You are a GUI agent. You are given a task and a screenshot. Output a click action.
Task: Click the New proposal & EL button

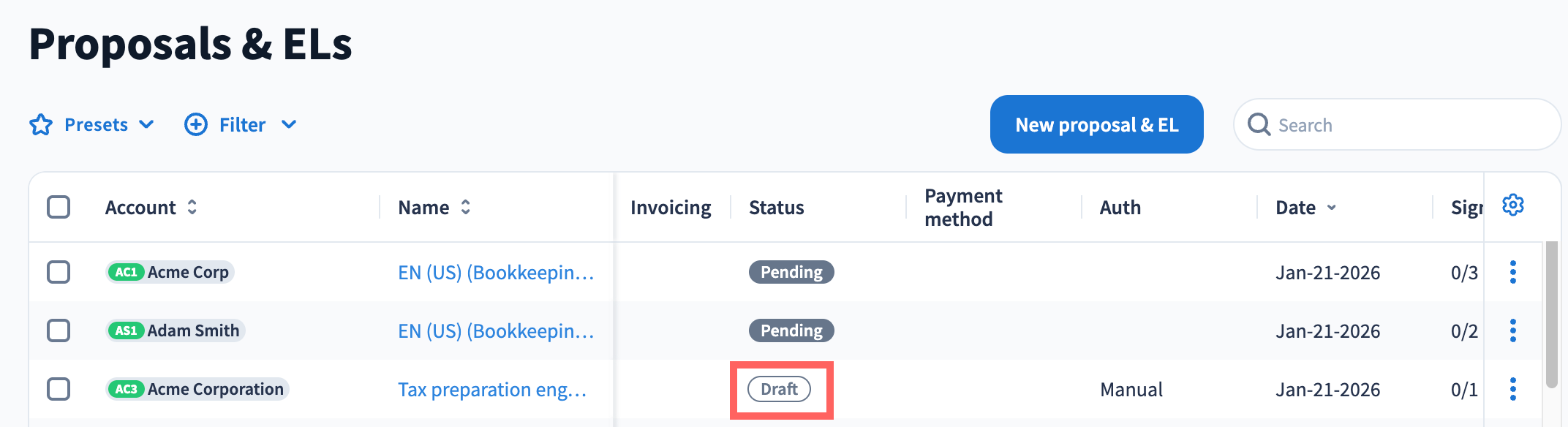click(1096, 125)
